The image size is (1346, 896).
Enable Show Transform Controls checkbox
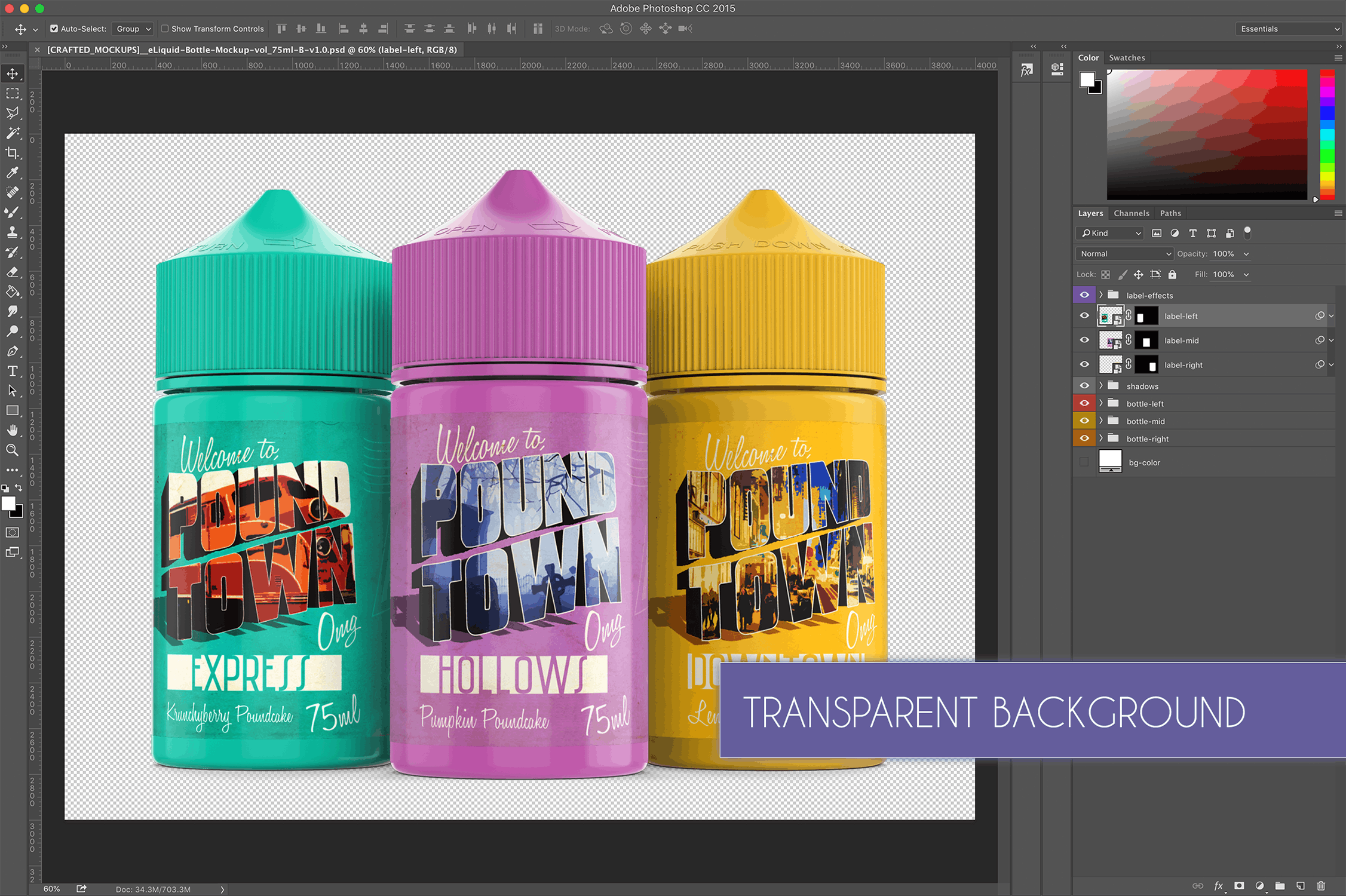pyautogui.click(x=165, y=28)
